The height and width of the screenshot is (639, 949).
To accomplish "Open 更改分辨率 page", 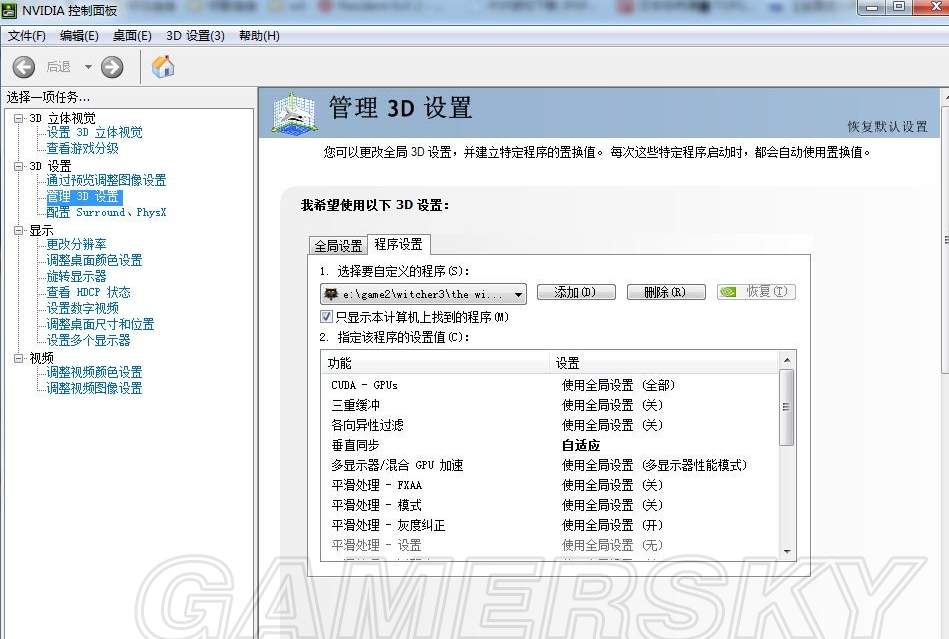I will (76, 244).
